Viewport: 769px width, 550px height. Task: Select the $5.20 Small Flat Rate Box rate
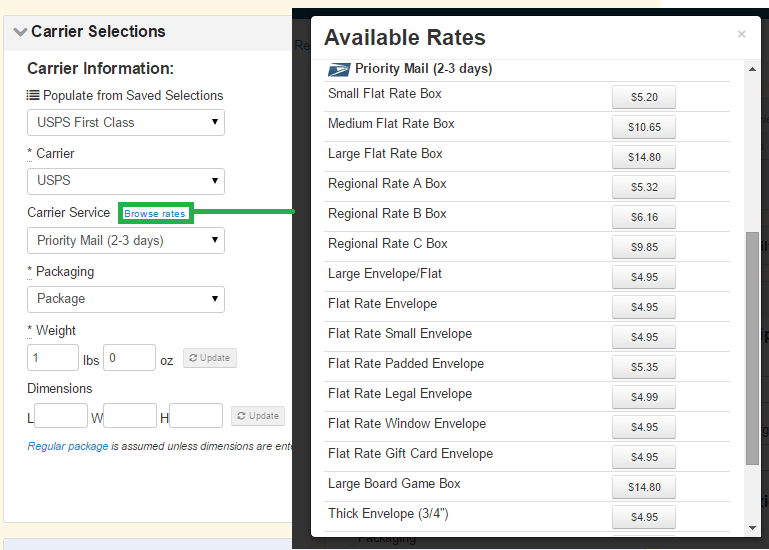click(643, 97)
